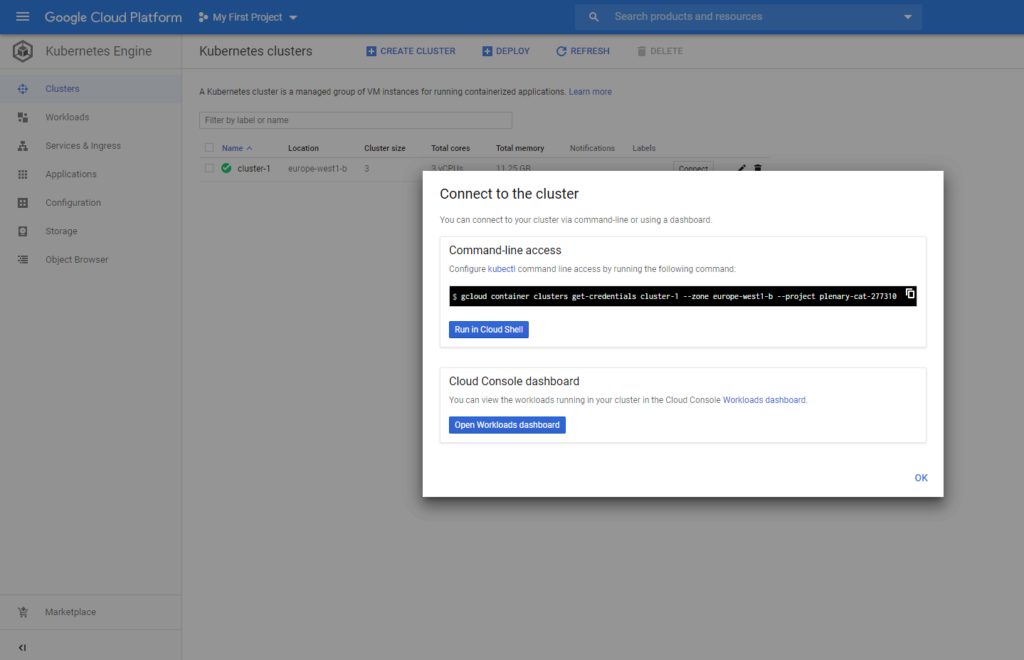Viewport: 1024px width, 660px height.
Task: Open the main hamburger navigation menu
Action: (x=22, y=17)
